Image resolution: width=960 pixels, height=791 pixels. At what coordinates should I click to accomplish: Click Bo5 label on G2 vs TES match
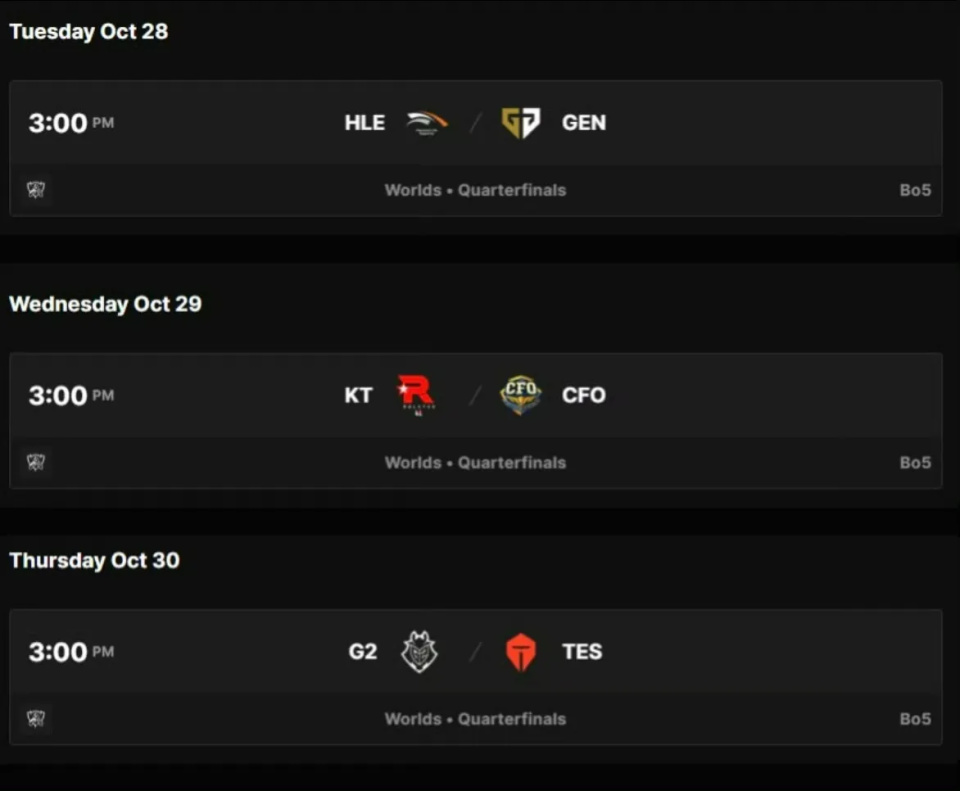click(x=915, y=719)
